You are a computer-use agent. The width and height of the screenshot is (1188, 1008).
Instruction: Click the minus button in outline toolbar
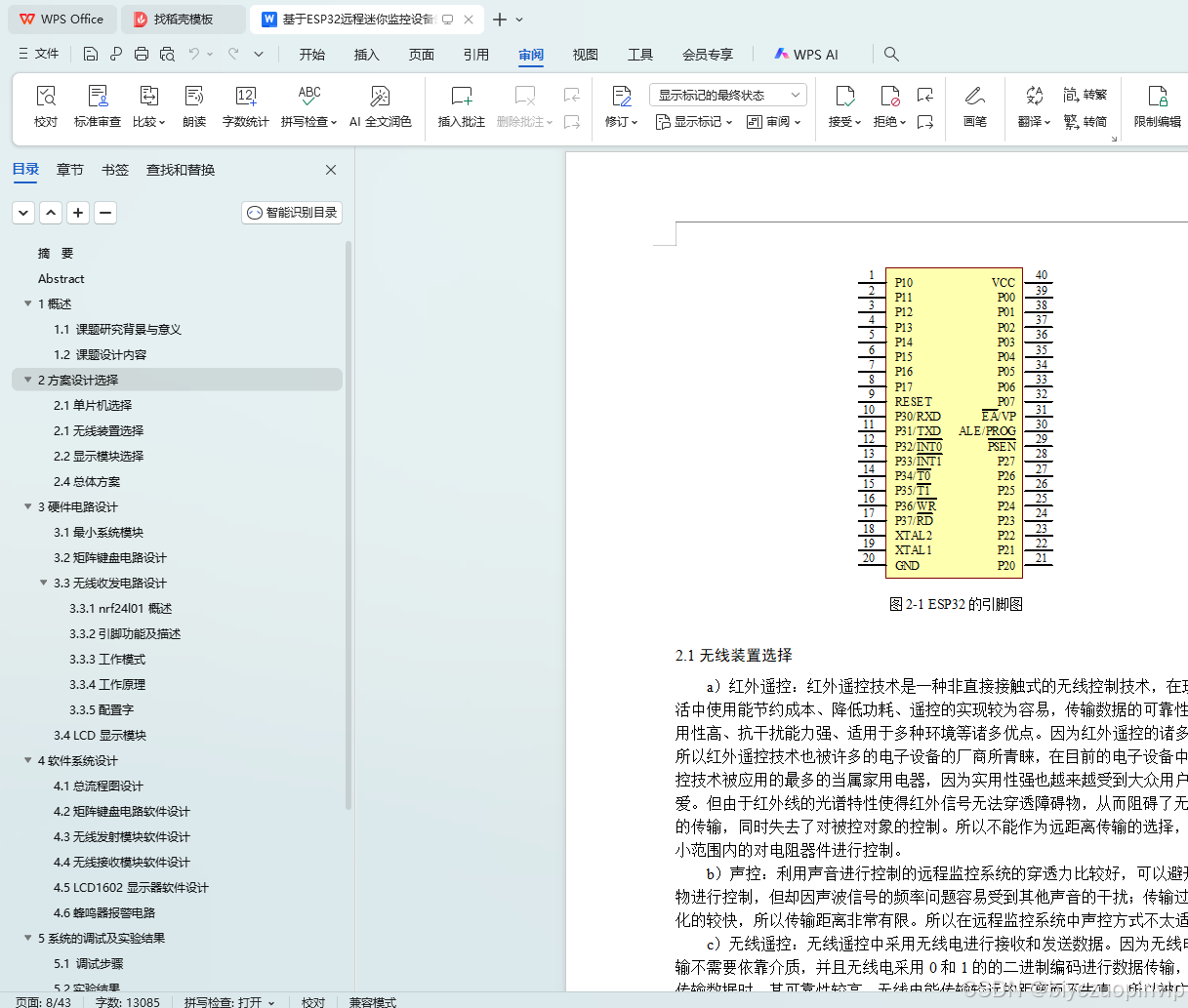tap(105, 213)
